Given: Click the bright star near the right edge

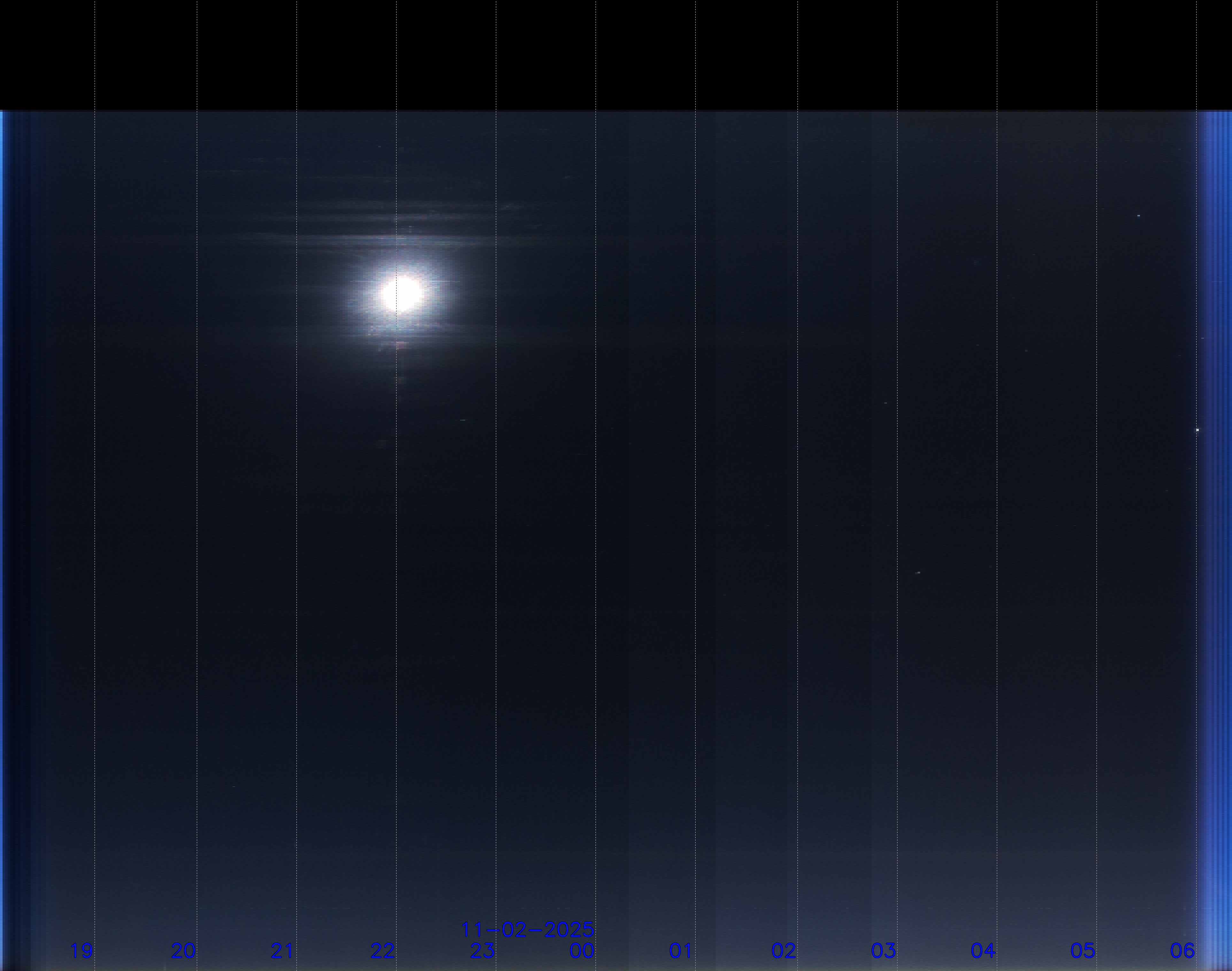Looking at the screenshot, I should click(x=1197, y=430).
